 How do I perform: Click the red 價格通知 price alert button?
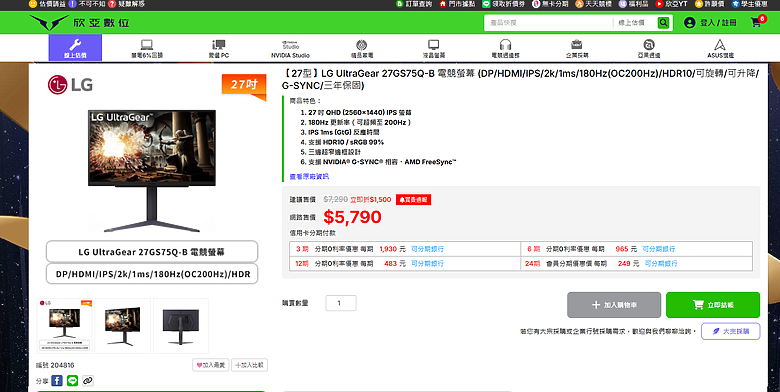coord(413,199)
